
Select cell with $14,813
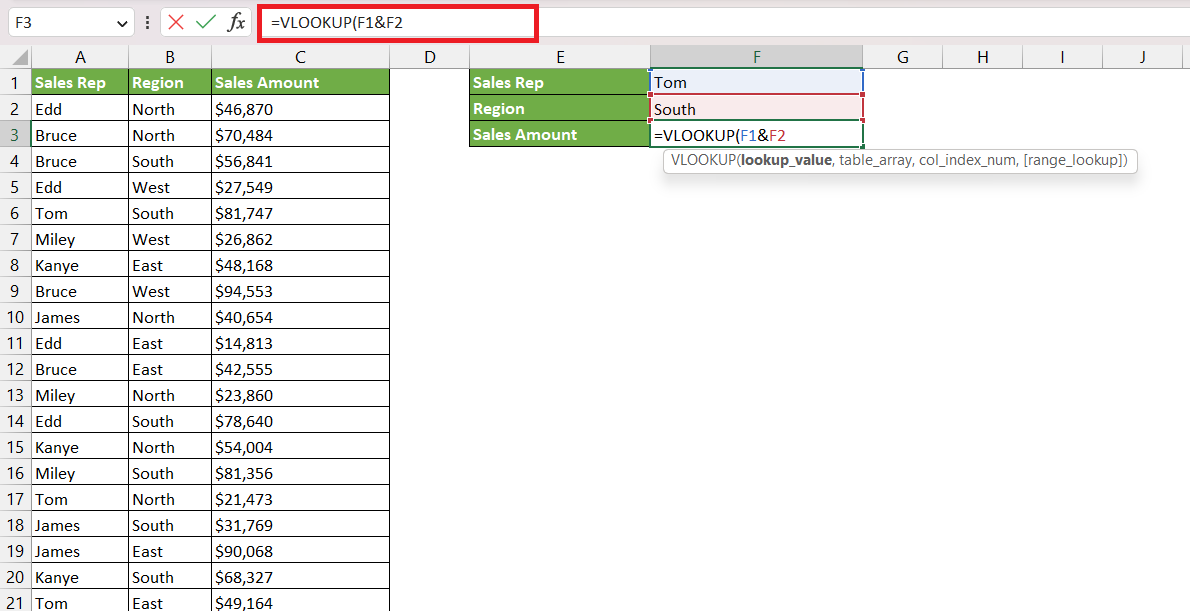[x=301, y=343]
